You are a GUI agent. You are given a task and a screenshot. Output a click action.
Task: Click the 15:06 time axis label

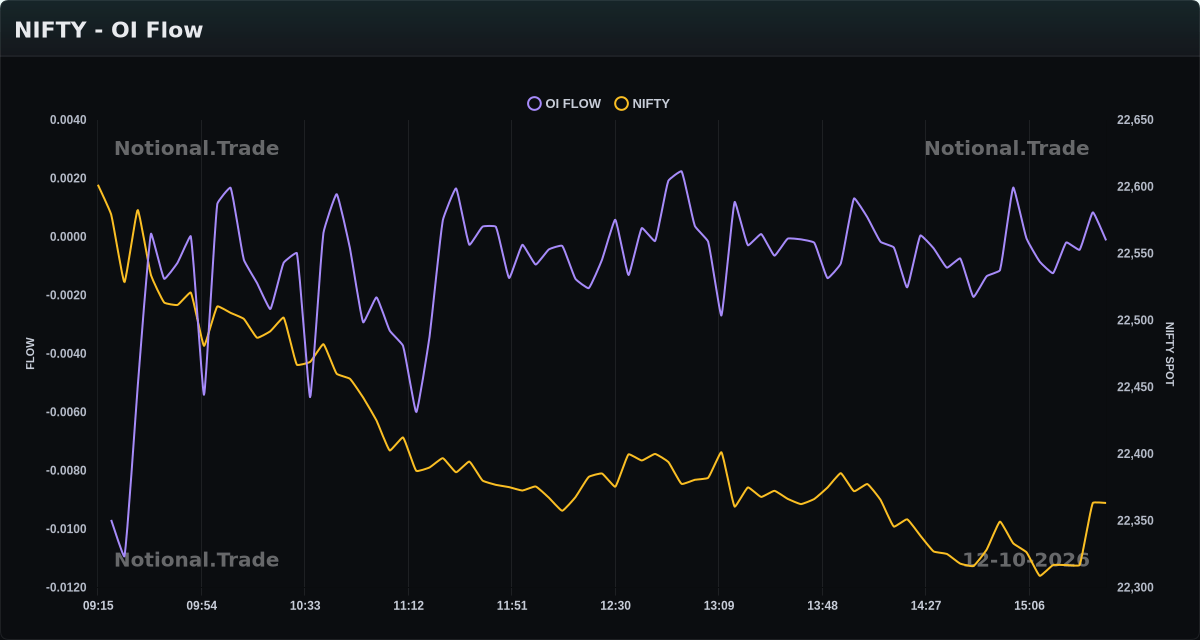(x=1029, y=606)
